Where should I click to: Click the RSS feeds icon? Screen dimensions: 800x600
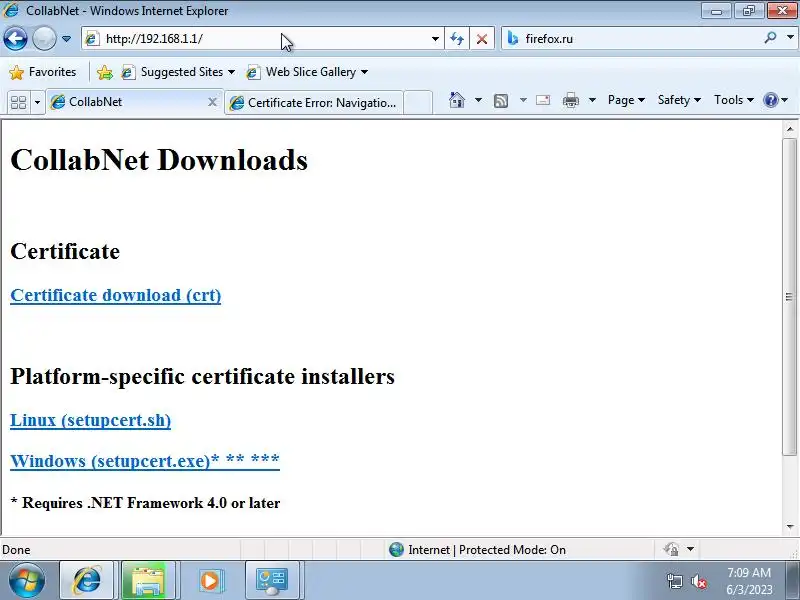501,101
